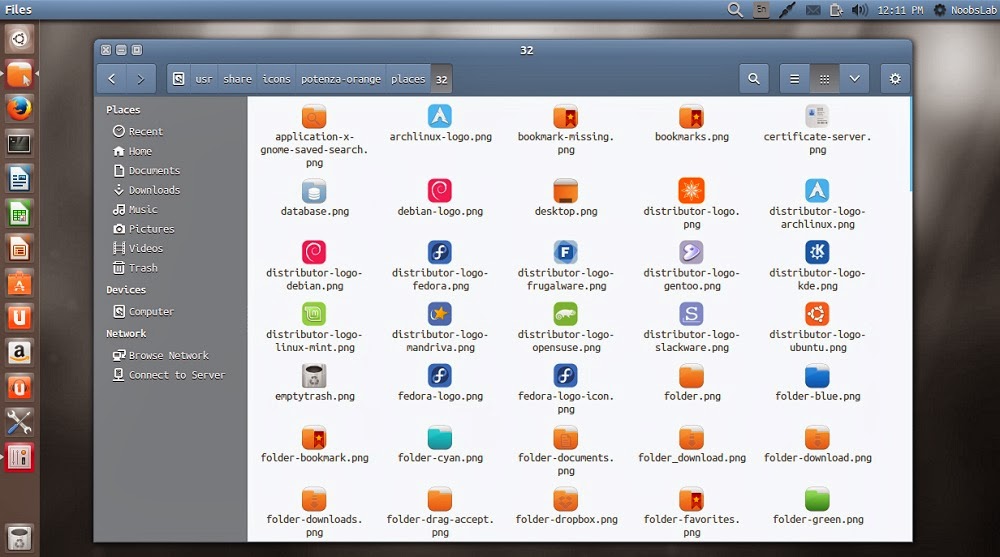Select distributor-logo-archlinux.png icon
This screenshot has width=1000, height=557.
pyautogui.click(x=817, y=191)
